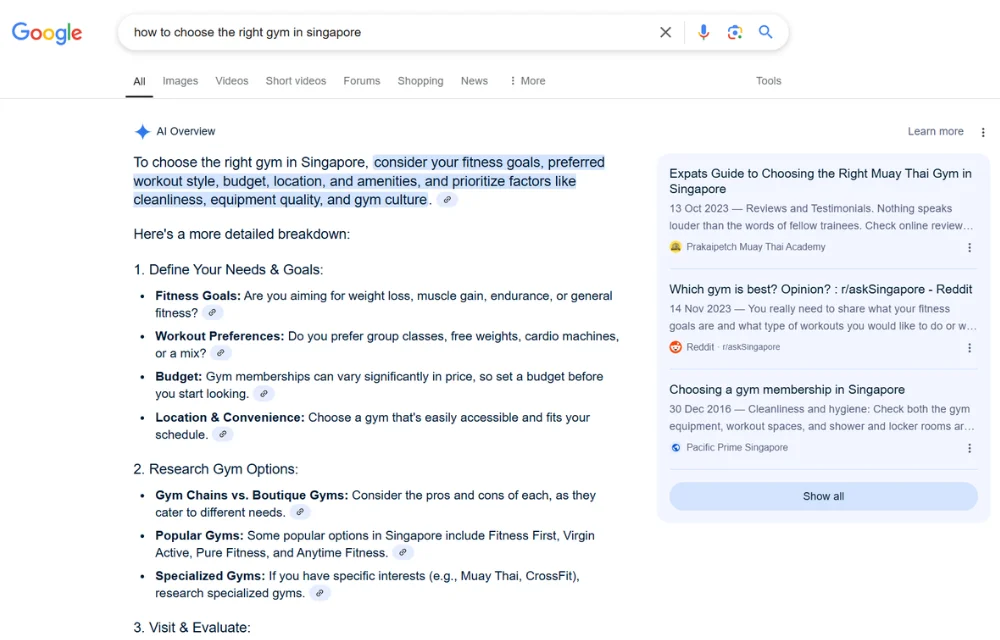The height and width of the screenshot is (640, 1000).
Task: Click the Show all sources button
Action: click(822, 496)
